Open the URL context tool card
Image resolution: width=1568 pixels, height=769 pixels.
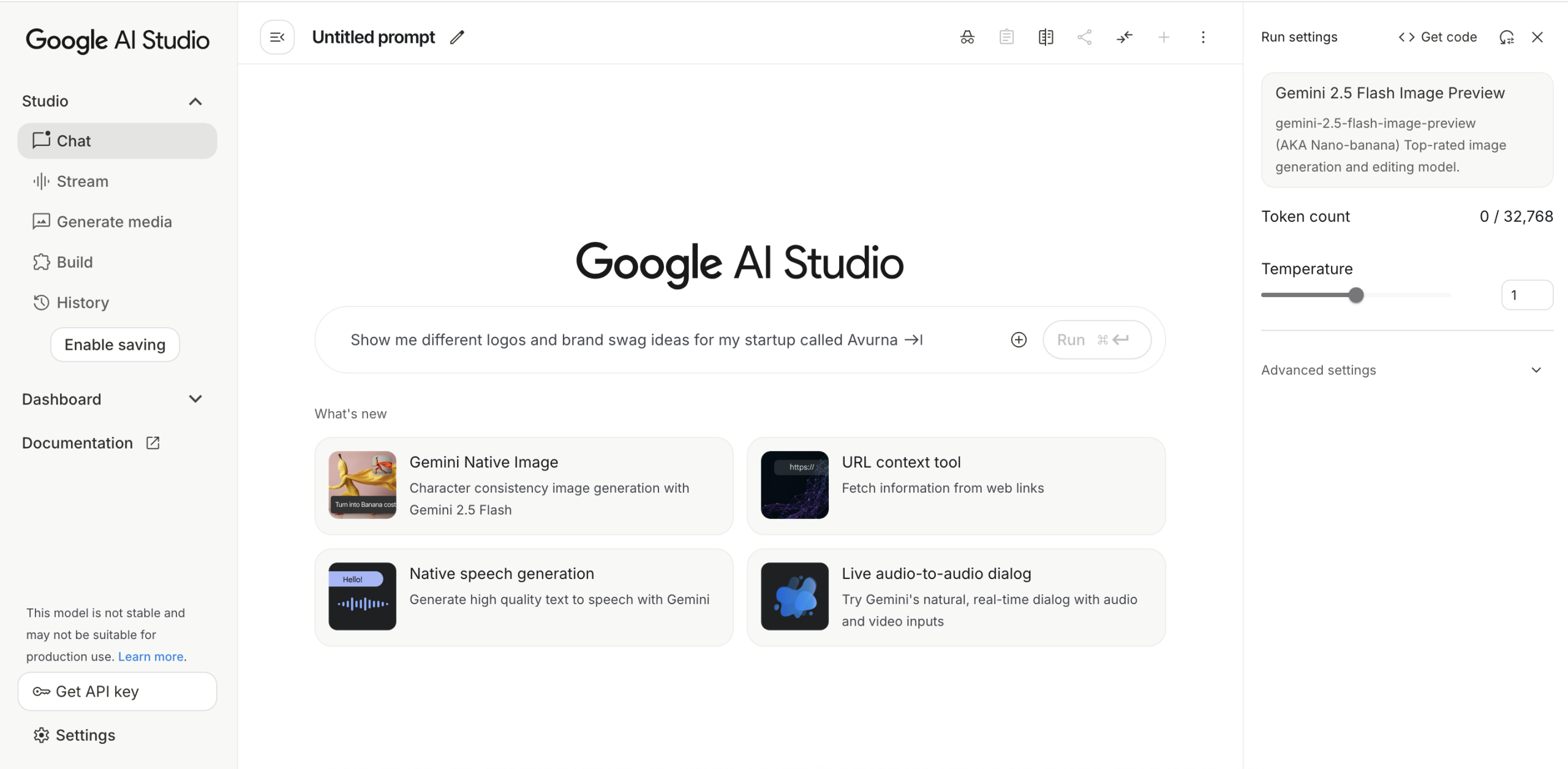pyautogui.click(x=956, y=486)
